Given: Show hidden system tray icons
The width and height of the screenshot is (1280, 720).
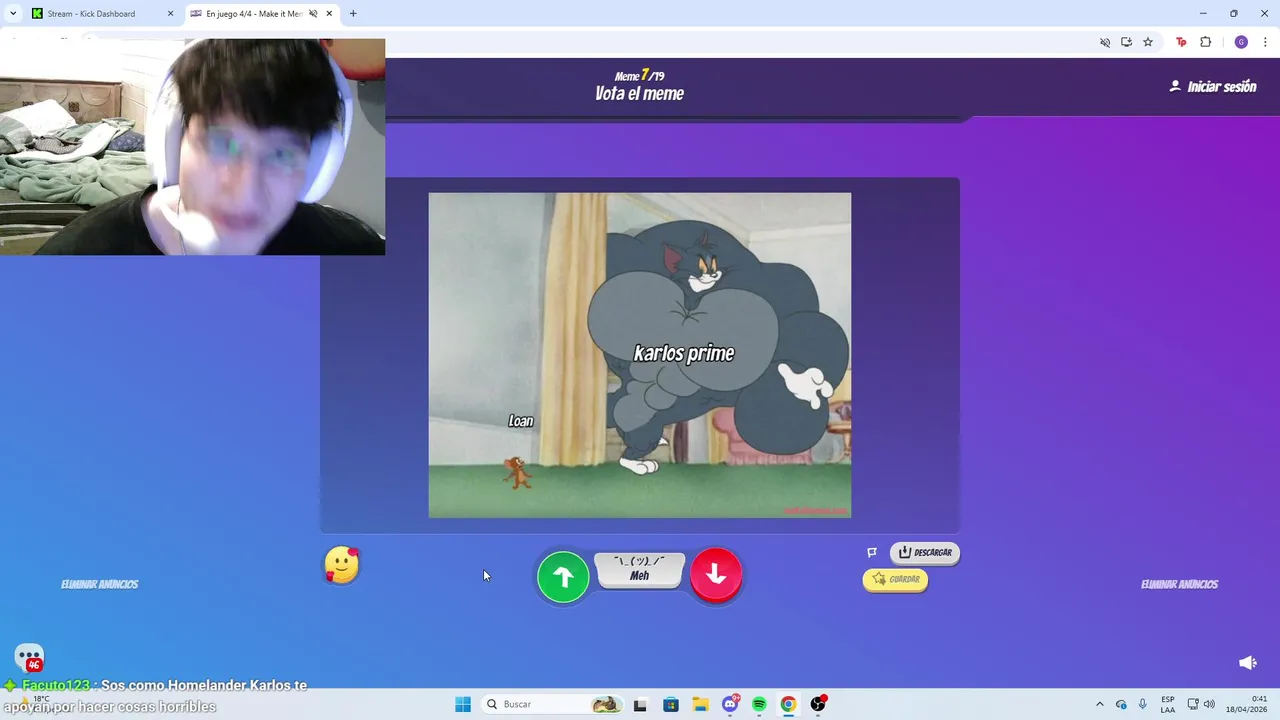Looking at the screenshot, I should coord(1099,704).
